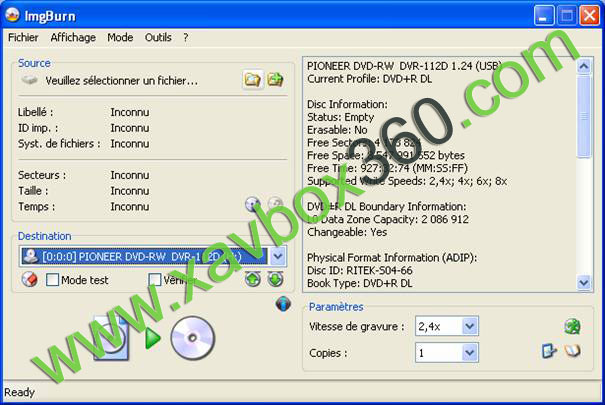
Task: Open the Mode menu
Action: click(x=120, y=37)
